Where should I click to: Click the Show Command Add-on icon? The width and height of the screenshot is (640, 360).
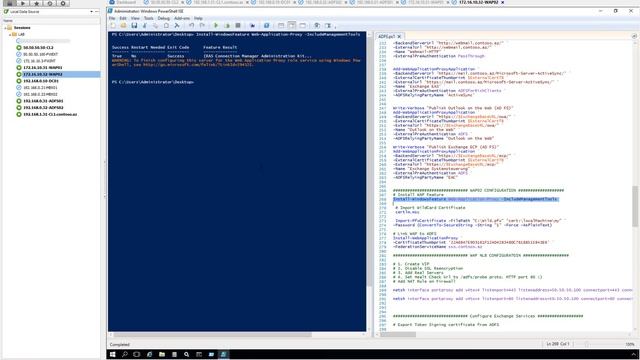click(328, 25)
